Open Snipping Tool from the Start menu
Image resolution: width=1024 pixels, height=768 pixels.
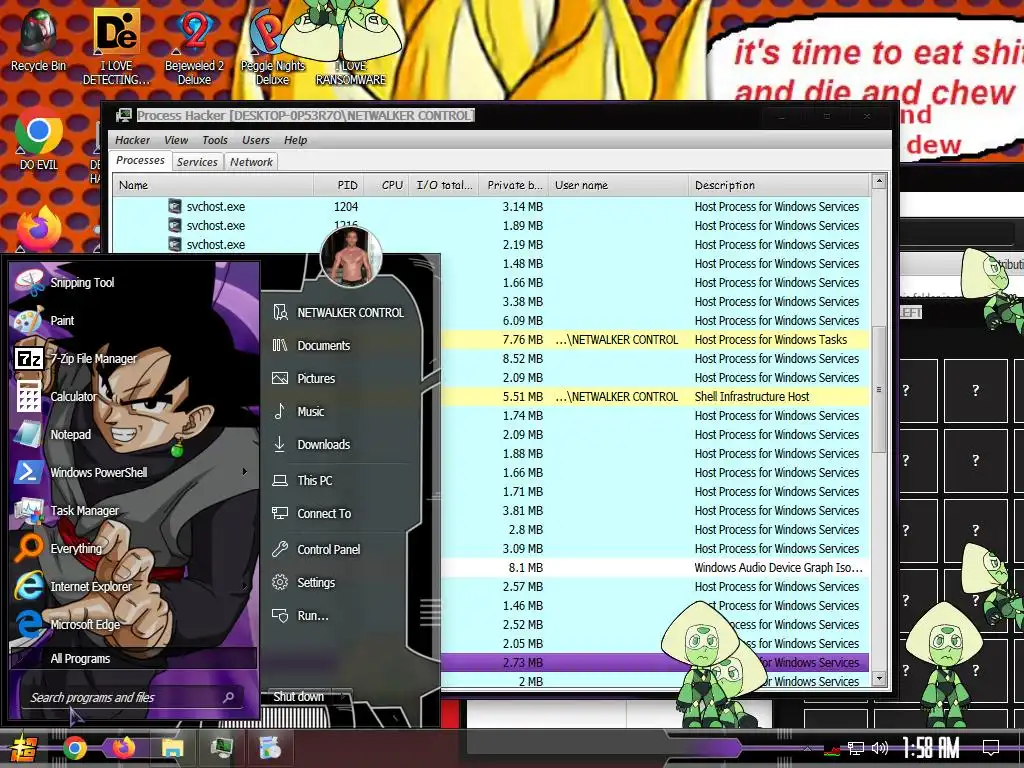pos(134,283)
